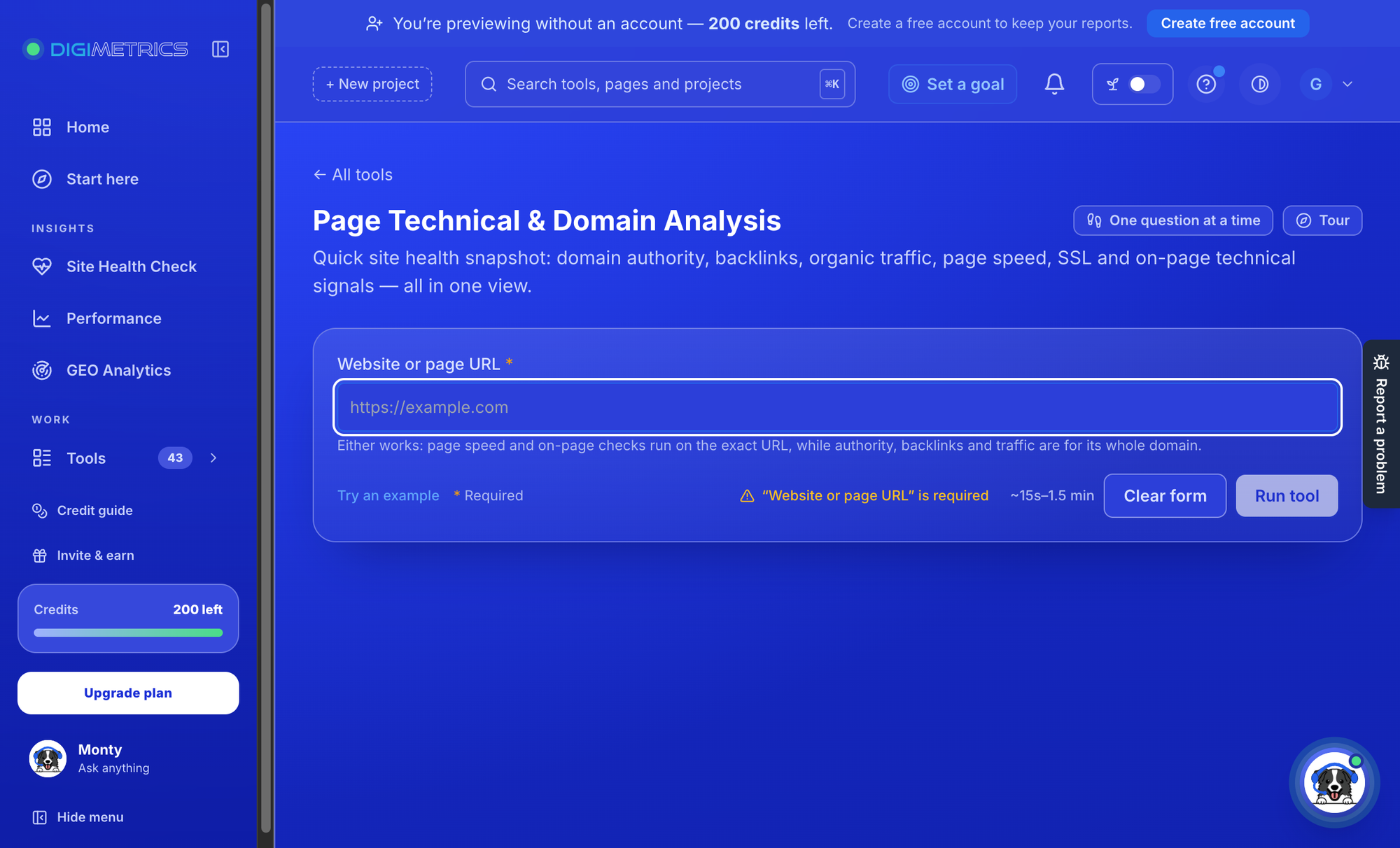Click Hide menu at sidebar bottom
1400x848 pixels.
click(78, 817)
